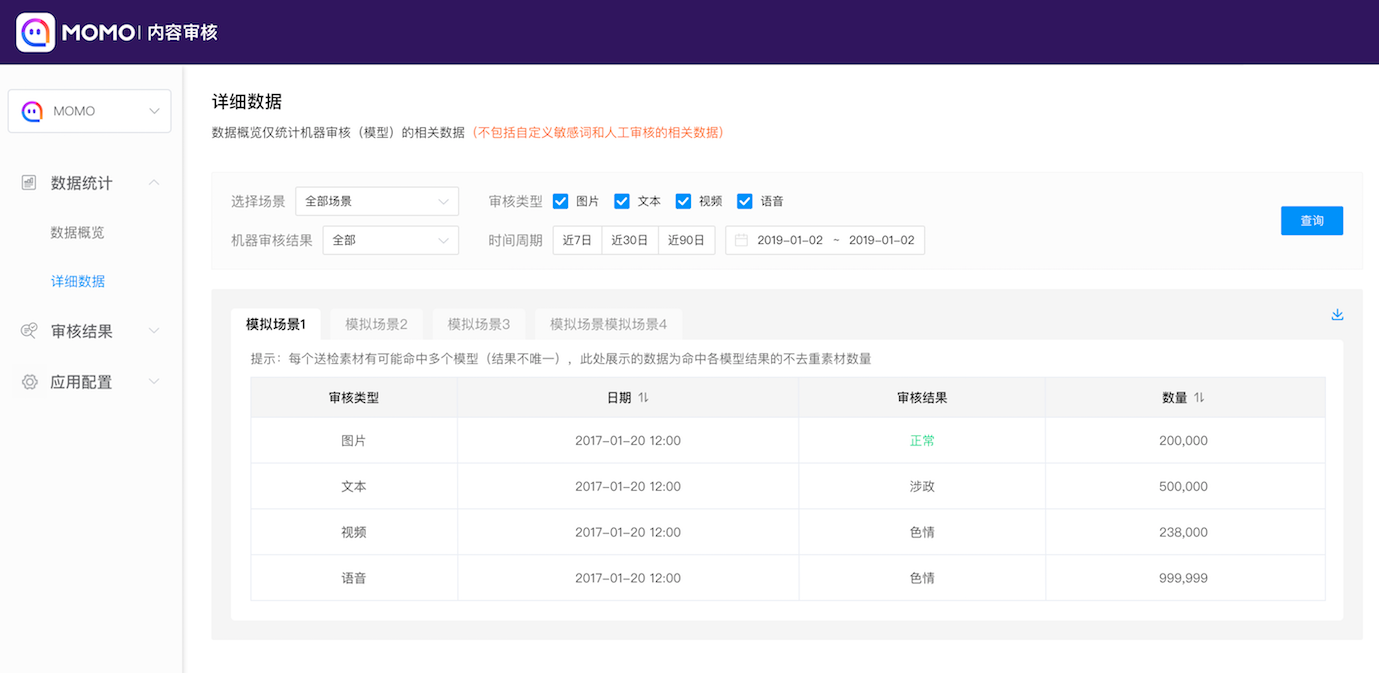The width and height of the screenshot is (1379, 673).
Task: Click the 238,000 quantity value
Action: (x=1184, y=532)
